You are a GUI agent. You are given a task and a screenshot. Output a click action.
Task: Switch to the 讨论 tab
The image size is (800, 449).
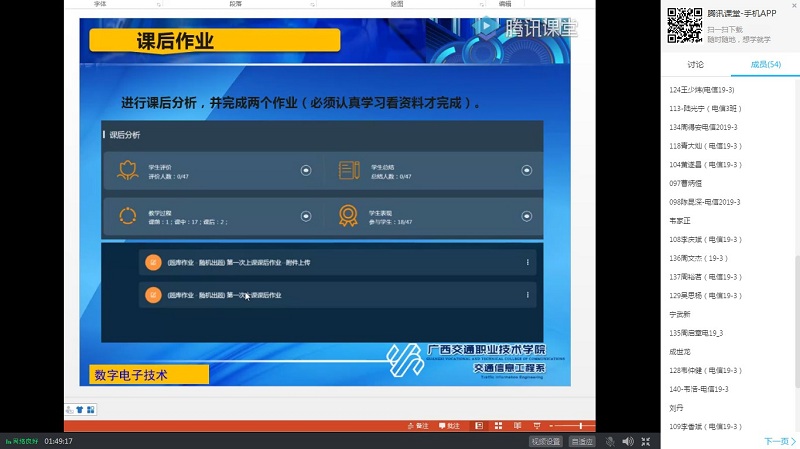[695, 64]
